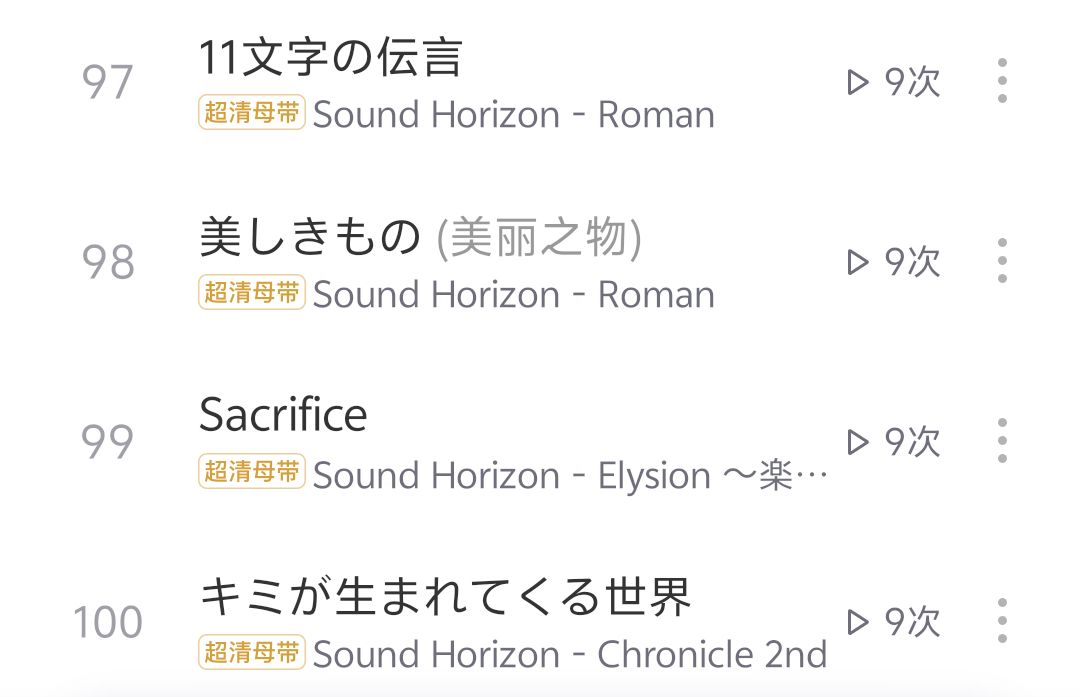Play the song 11文字の伝言
Viewport: 1080px width, 697px height.
331,58
